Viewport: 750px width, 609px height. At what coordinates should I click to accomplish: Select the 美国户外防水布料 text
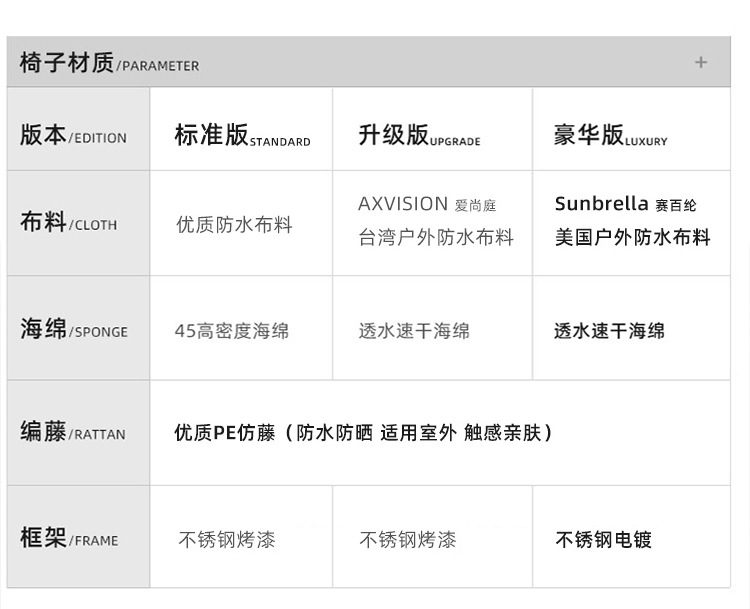[632, 238]
